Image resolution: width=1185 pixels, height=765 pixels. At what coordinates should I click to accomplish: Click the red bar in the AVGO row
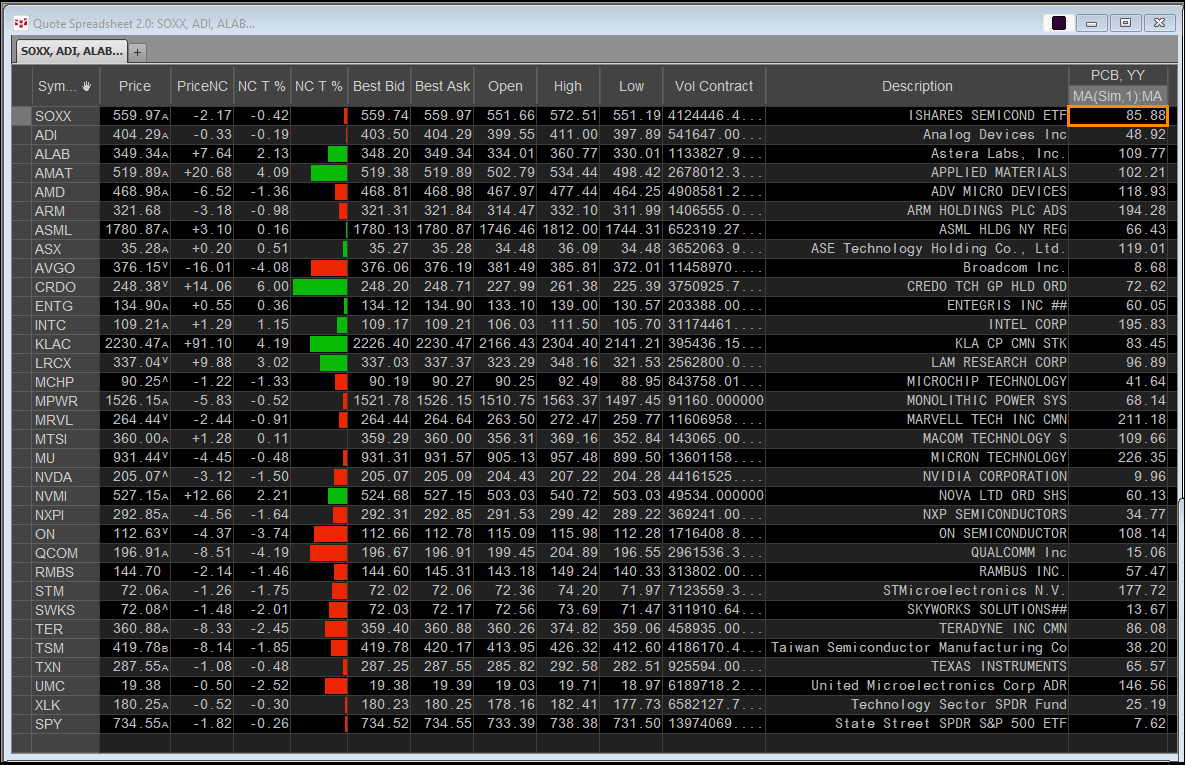329,268
